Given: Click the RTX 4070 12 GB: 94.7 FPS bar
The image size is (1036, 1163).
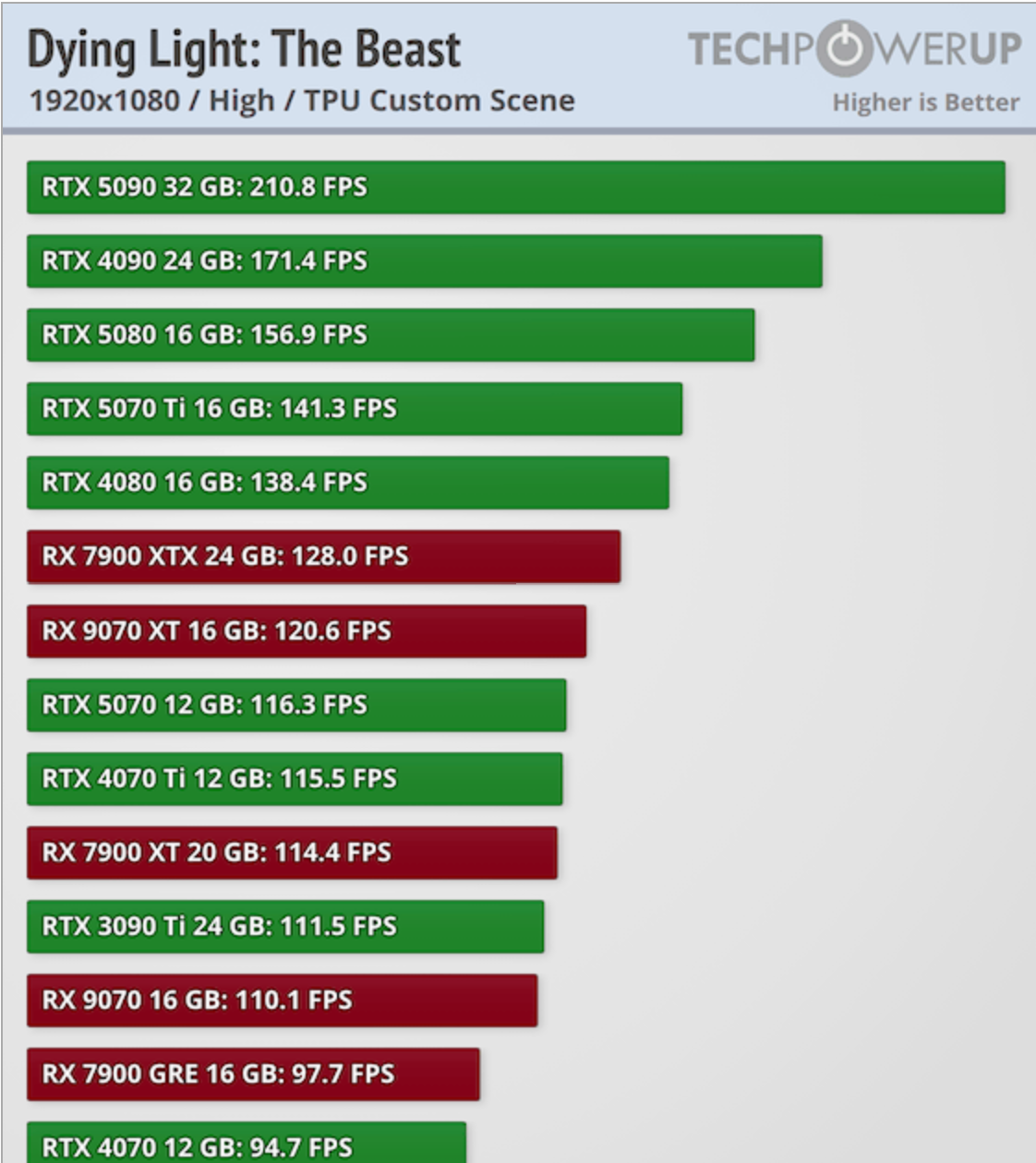Looking at the screenshot, I should point(247,1143).
